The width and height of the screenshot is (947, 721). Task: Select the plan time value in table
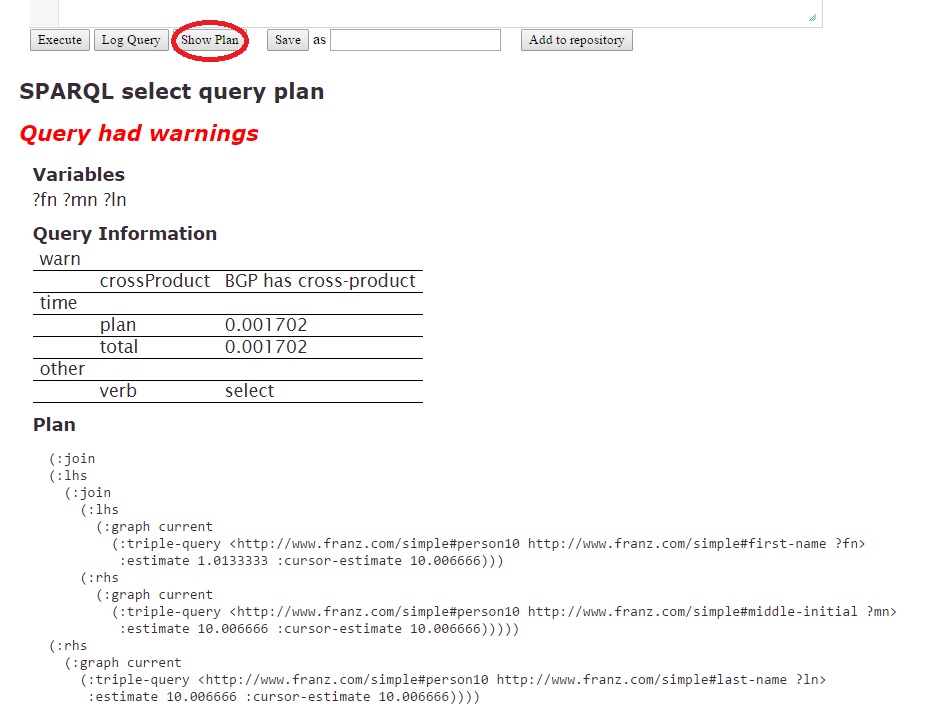(x=266, y=325)
